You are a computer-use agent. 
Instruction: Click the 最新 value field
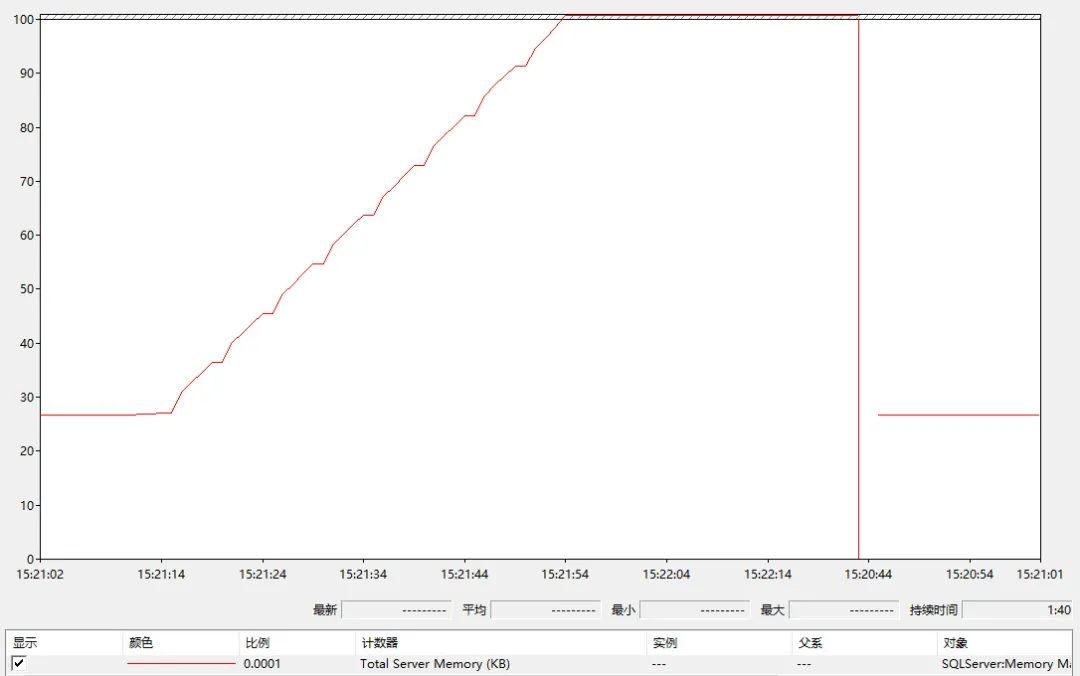(396, 610)
